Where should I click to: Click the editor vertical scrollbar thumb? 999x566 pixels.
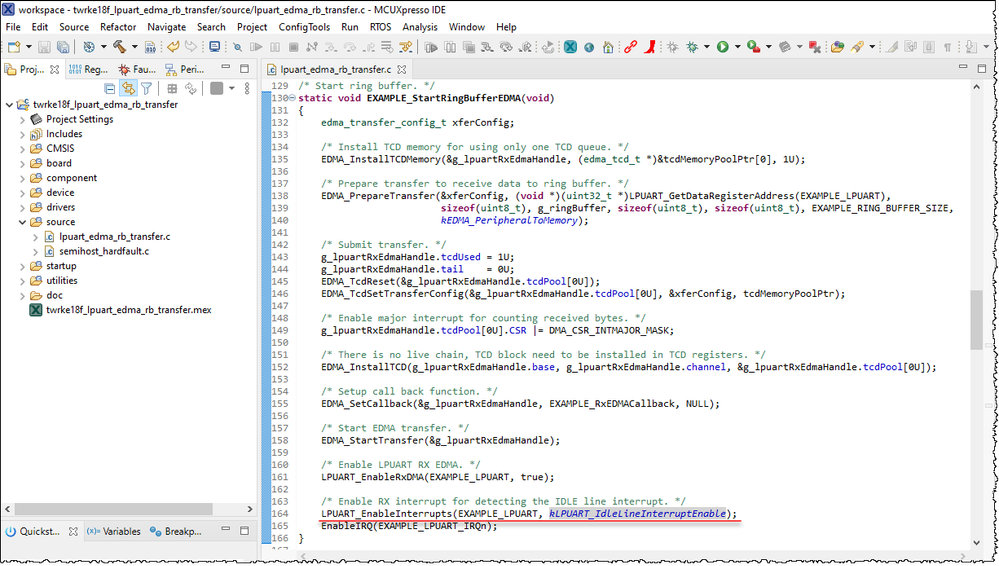tap(976, 319)
